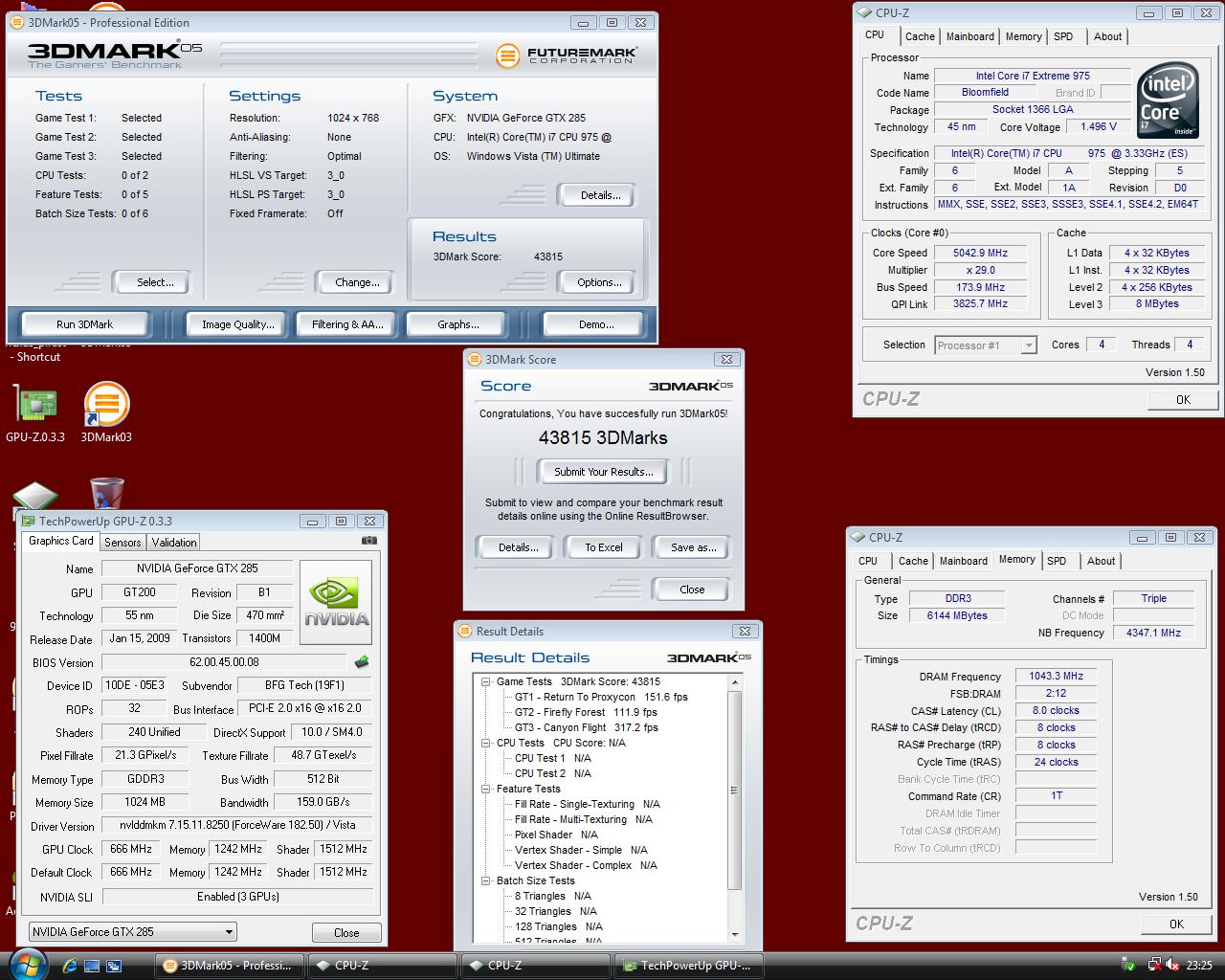
Task: Click the muted volume tray icon
Action: tap(1172, 965)
